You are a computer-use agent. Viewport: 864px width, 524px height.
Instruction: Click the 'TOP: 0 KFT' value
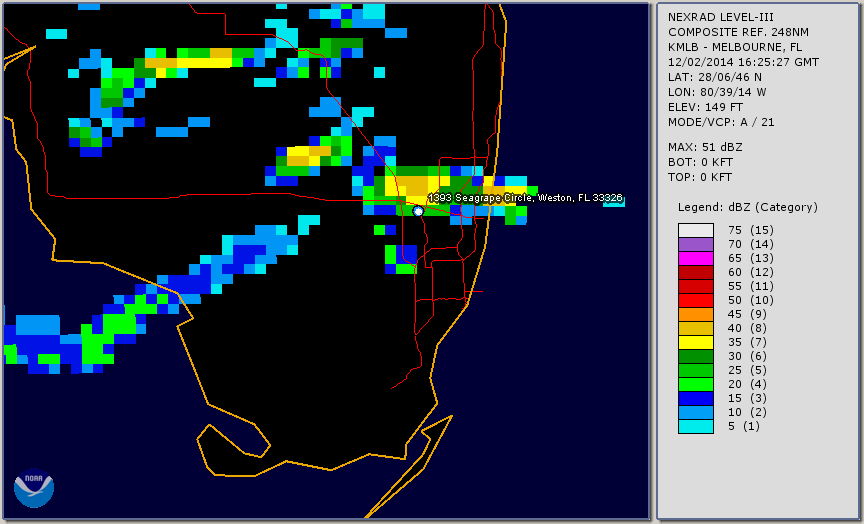point(700,177)
